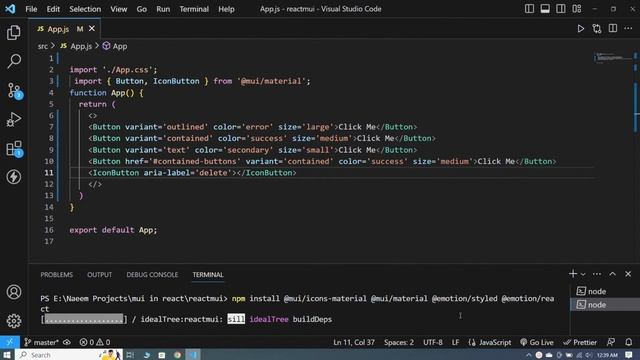Split the editor to the right

coord(613,29)
